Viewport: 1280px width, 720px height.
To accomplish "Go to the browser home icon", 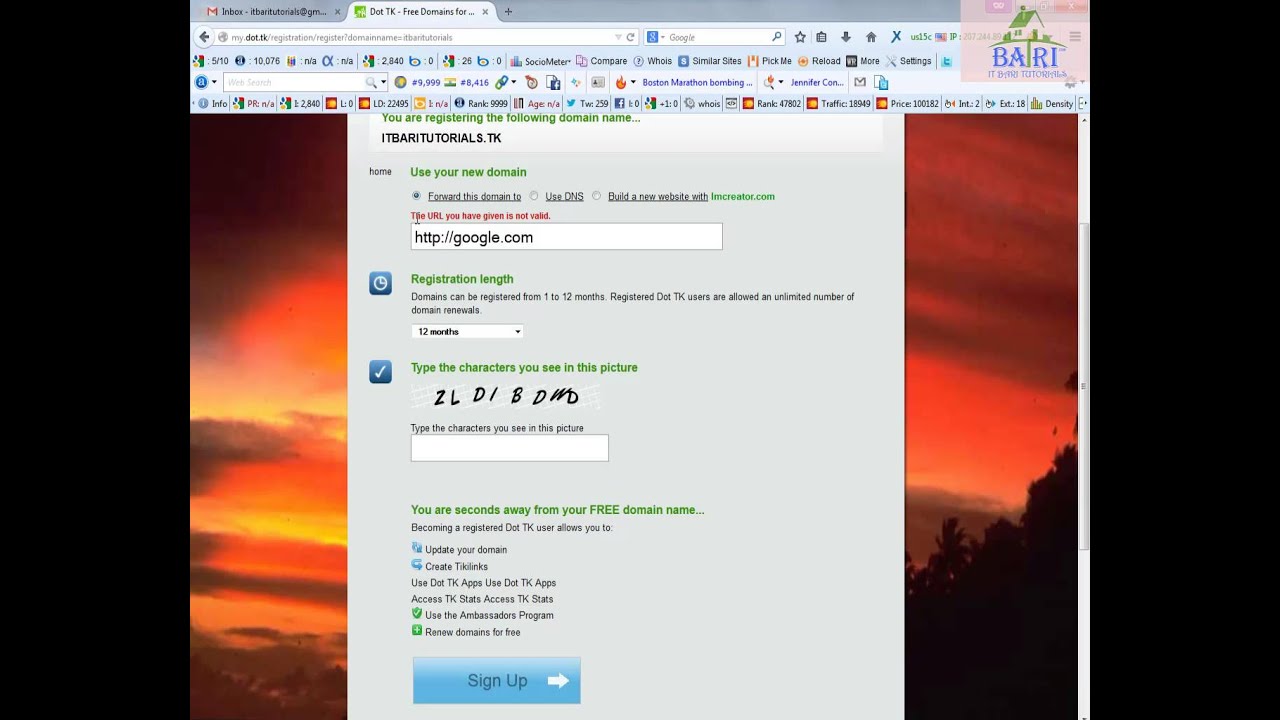I will [870, 37].
